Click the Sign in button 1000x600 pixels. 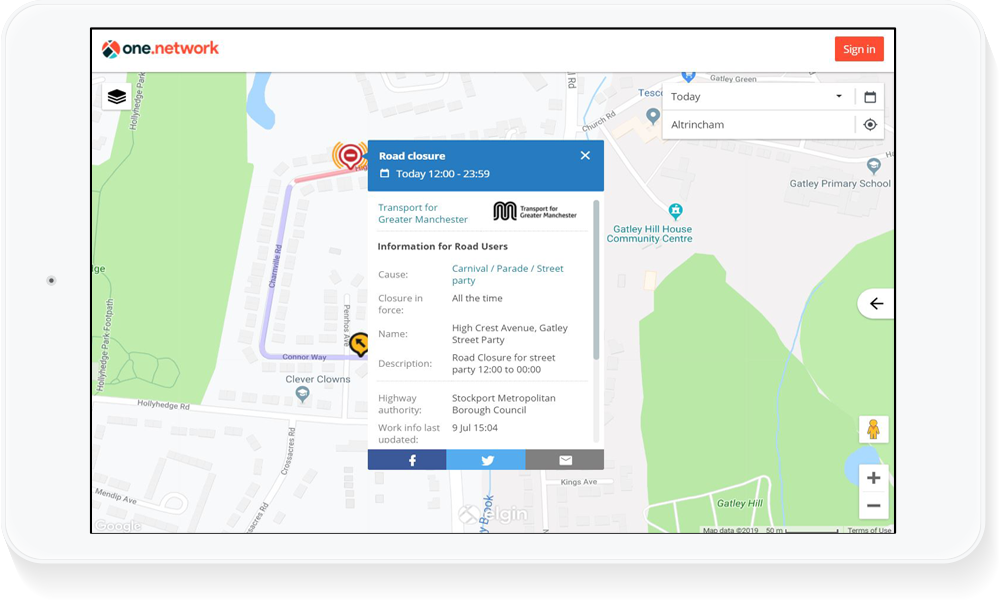click(859, 49)
